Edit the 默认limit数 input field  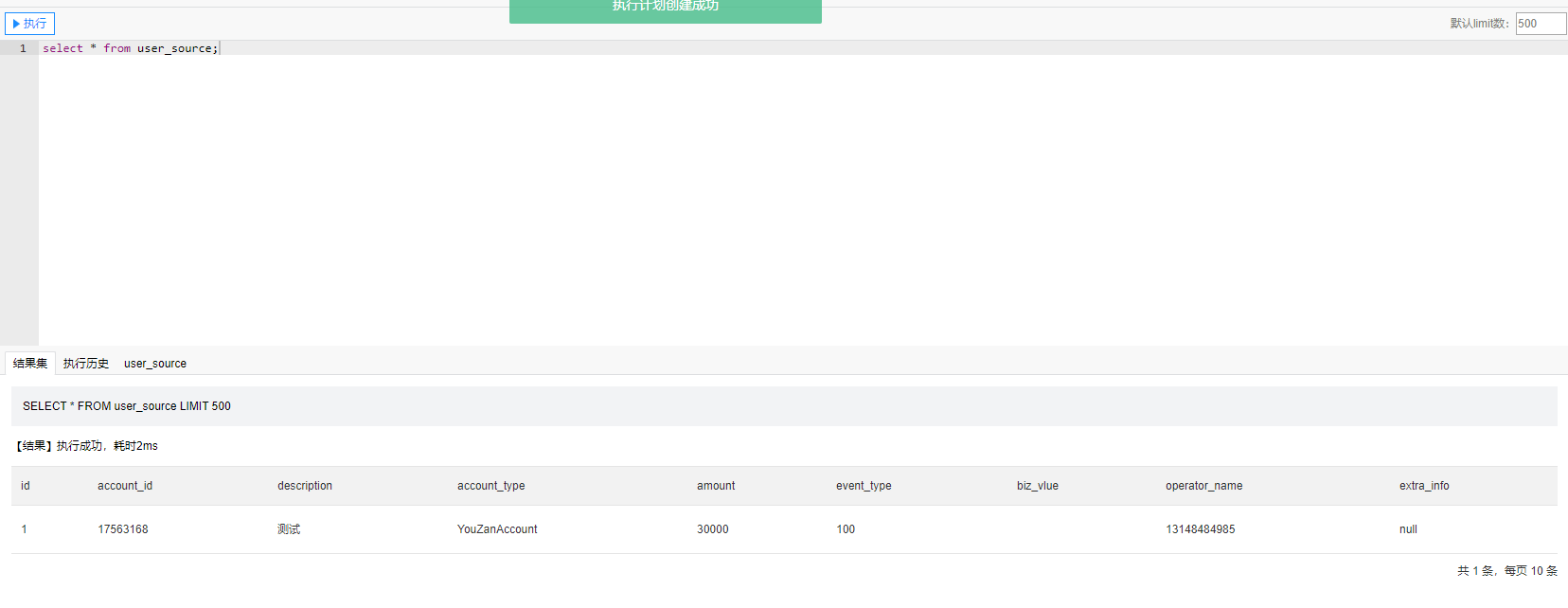[x=1541, y=24]
